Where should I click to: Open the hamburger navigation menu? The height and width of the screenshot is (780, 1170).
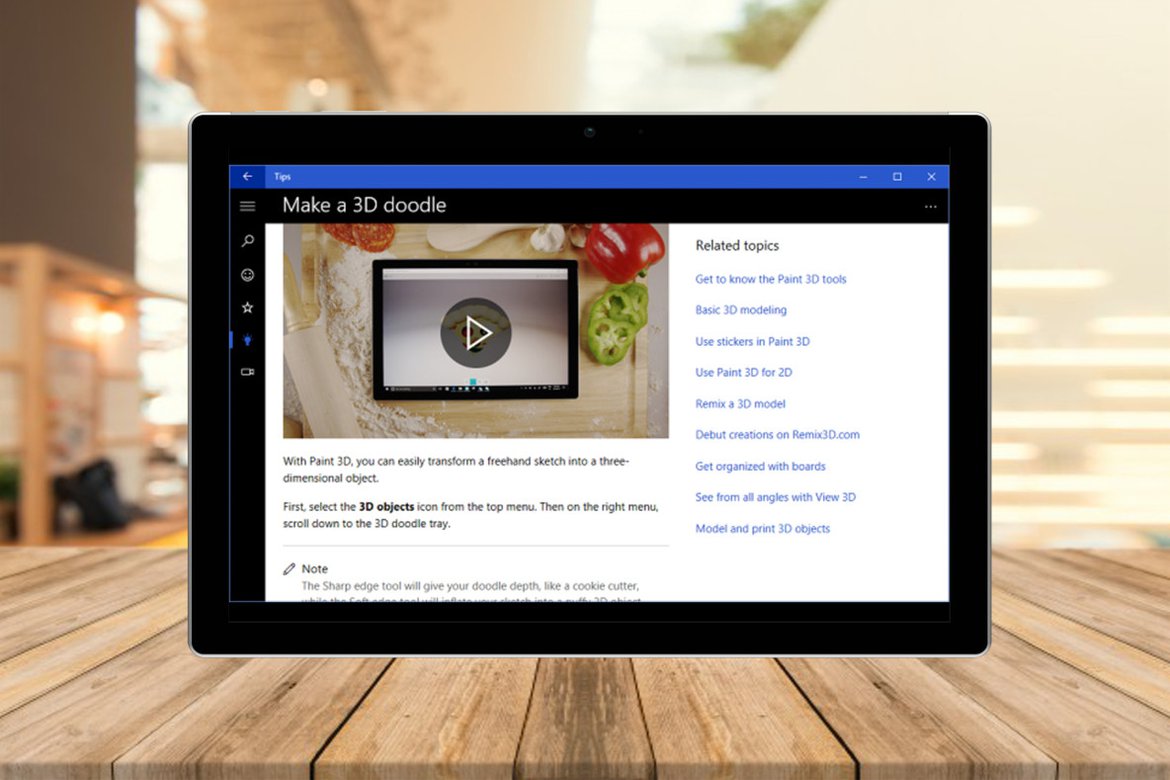click(x=247, y=206)
